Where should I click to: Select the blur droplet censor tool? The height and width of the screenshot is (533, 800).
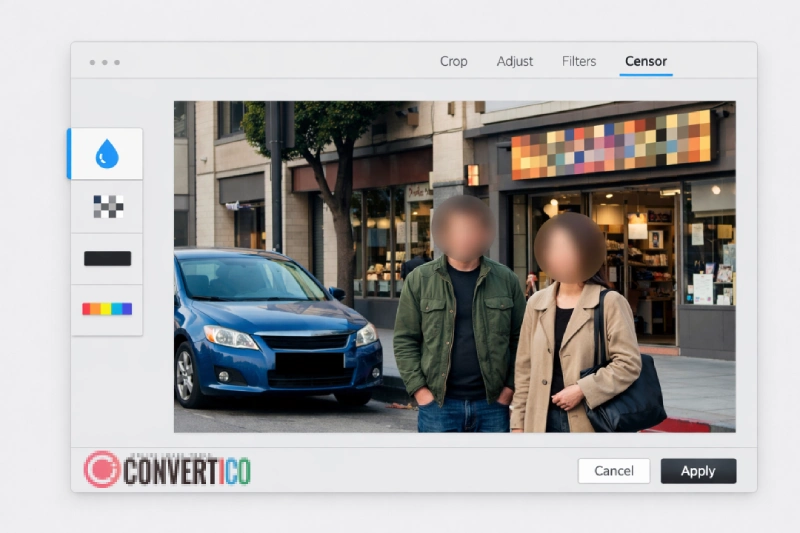[x=106, y=154]
